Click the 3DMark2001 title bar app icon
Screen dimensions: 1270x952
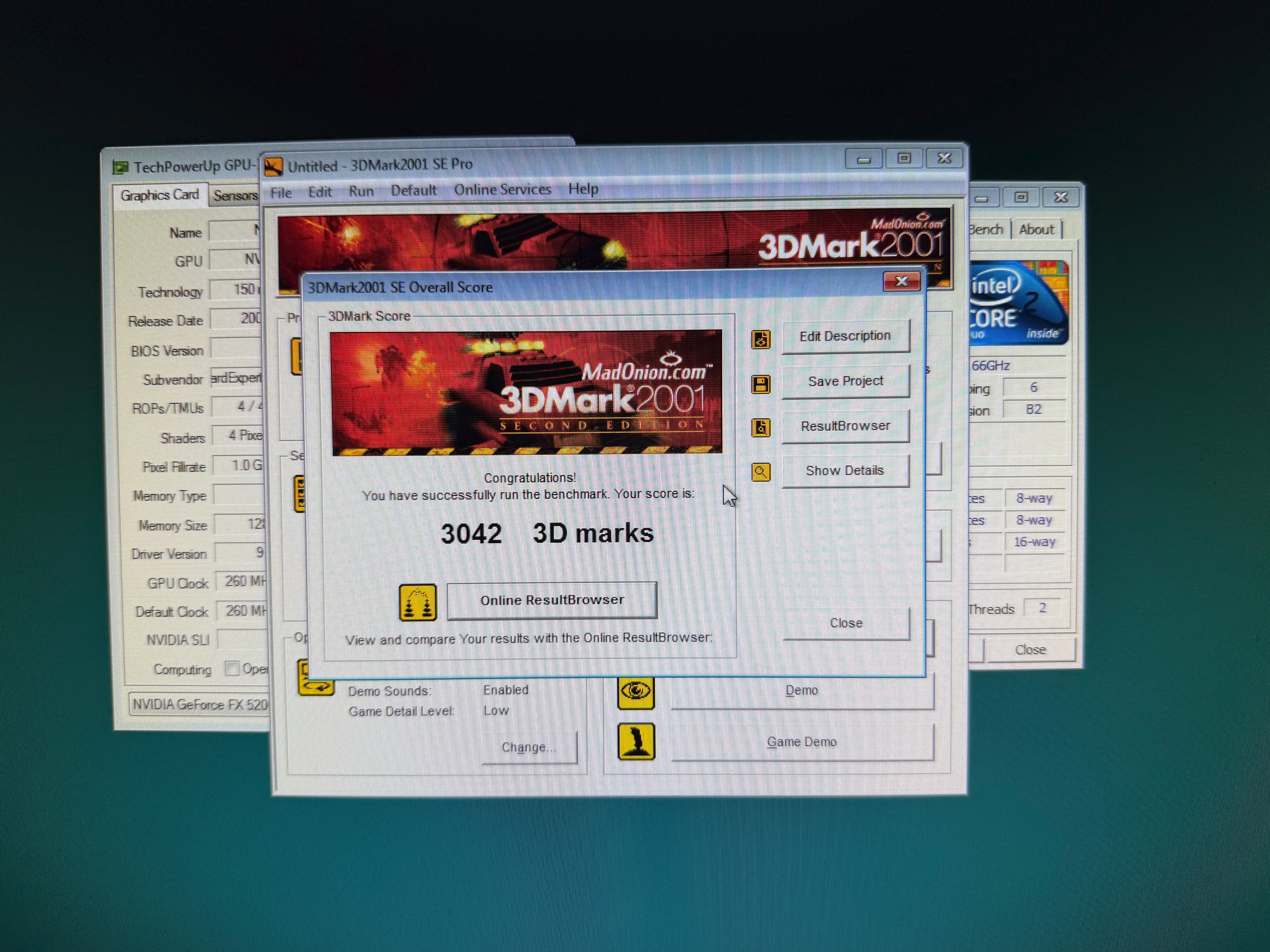tap(273, 166)
